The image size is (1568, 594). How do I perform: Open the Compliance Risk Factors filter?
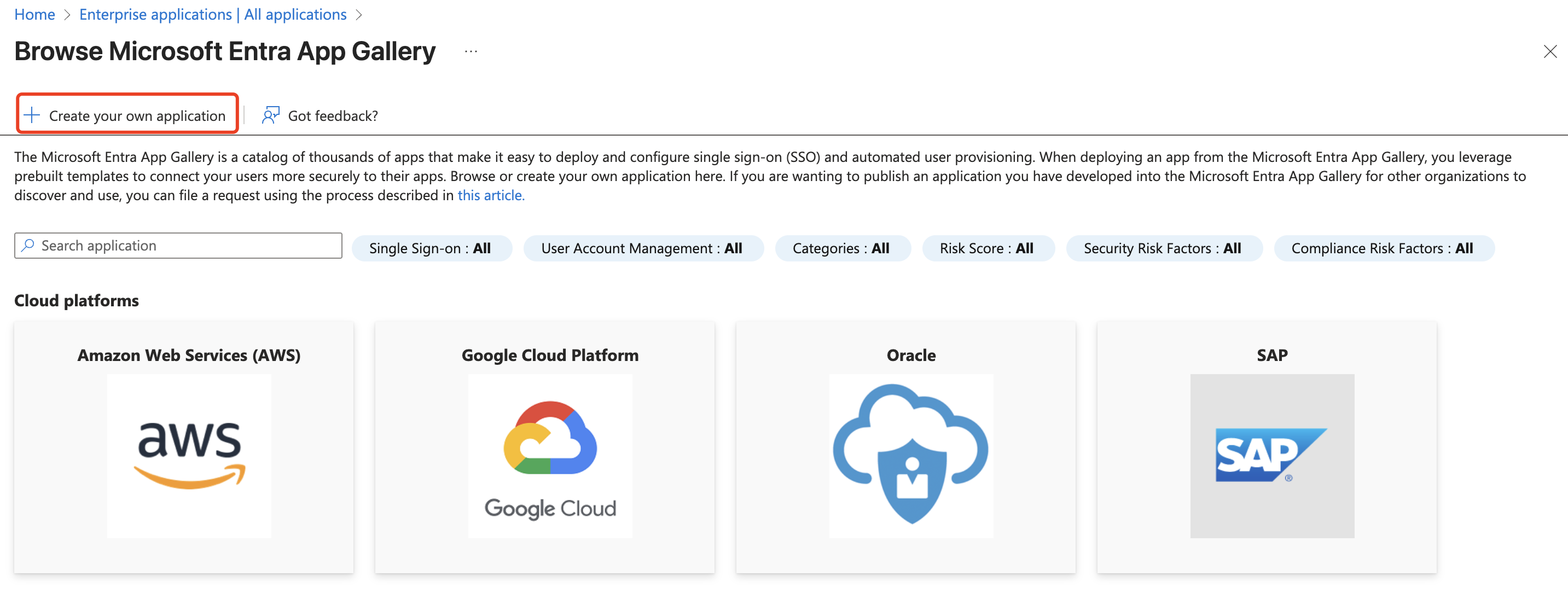[x=1383, y=248]
